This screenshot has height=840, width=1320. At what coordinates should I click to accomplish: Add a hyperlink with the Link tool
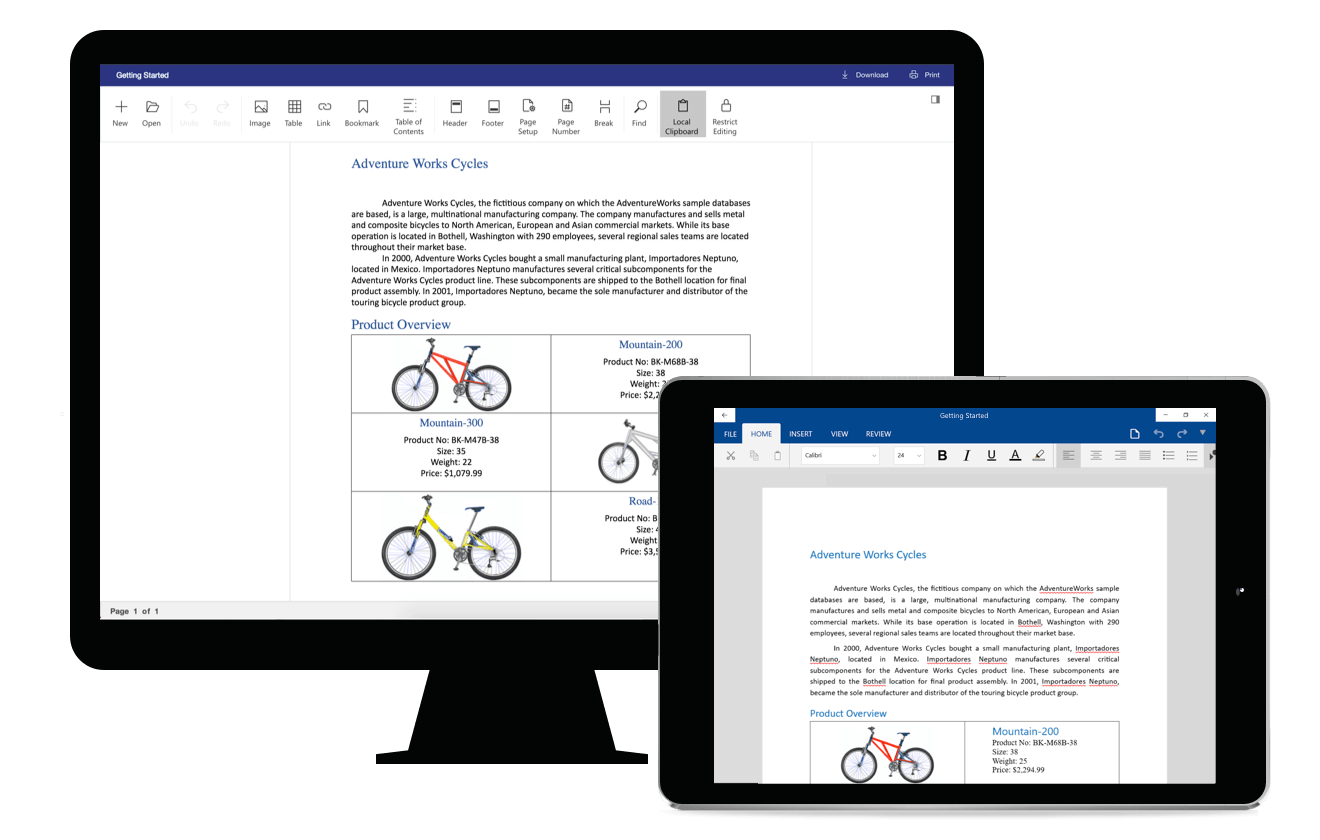[x=323, y=113]
